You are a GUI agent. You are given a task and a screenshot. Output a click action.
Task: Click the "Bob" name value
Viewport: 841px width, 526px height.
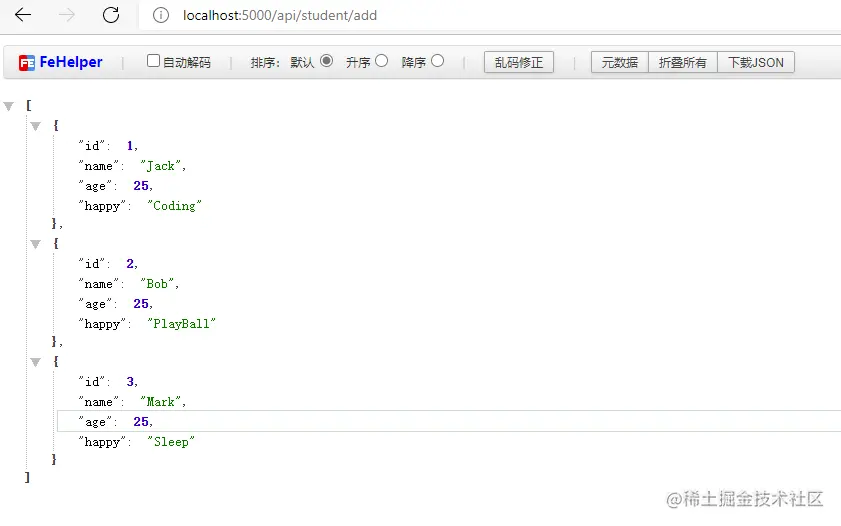(x=157, y=284)
